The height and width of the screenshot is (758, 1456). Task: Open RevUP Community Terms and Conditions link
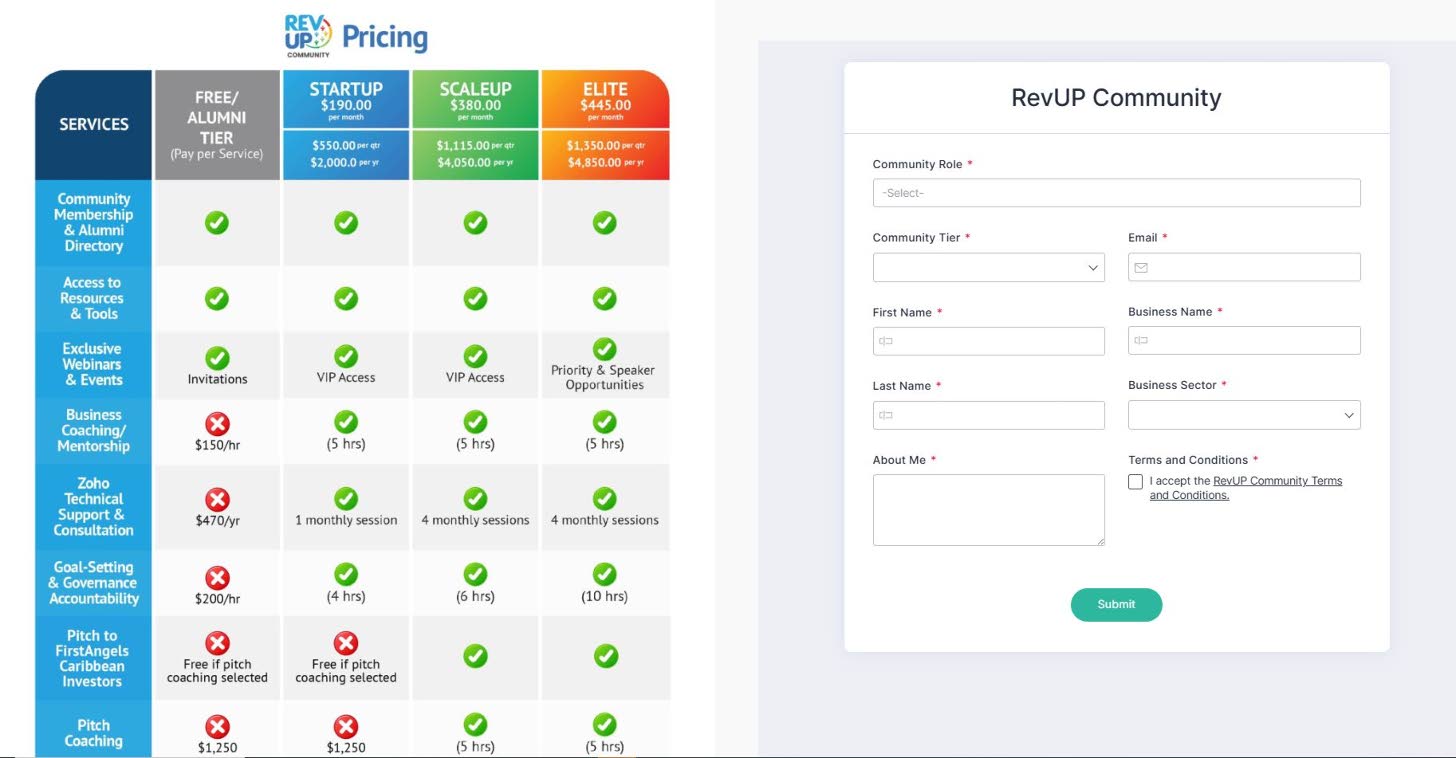click(1277, 481)
